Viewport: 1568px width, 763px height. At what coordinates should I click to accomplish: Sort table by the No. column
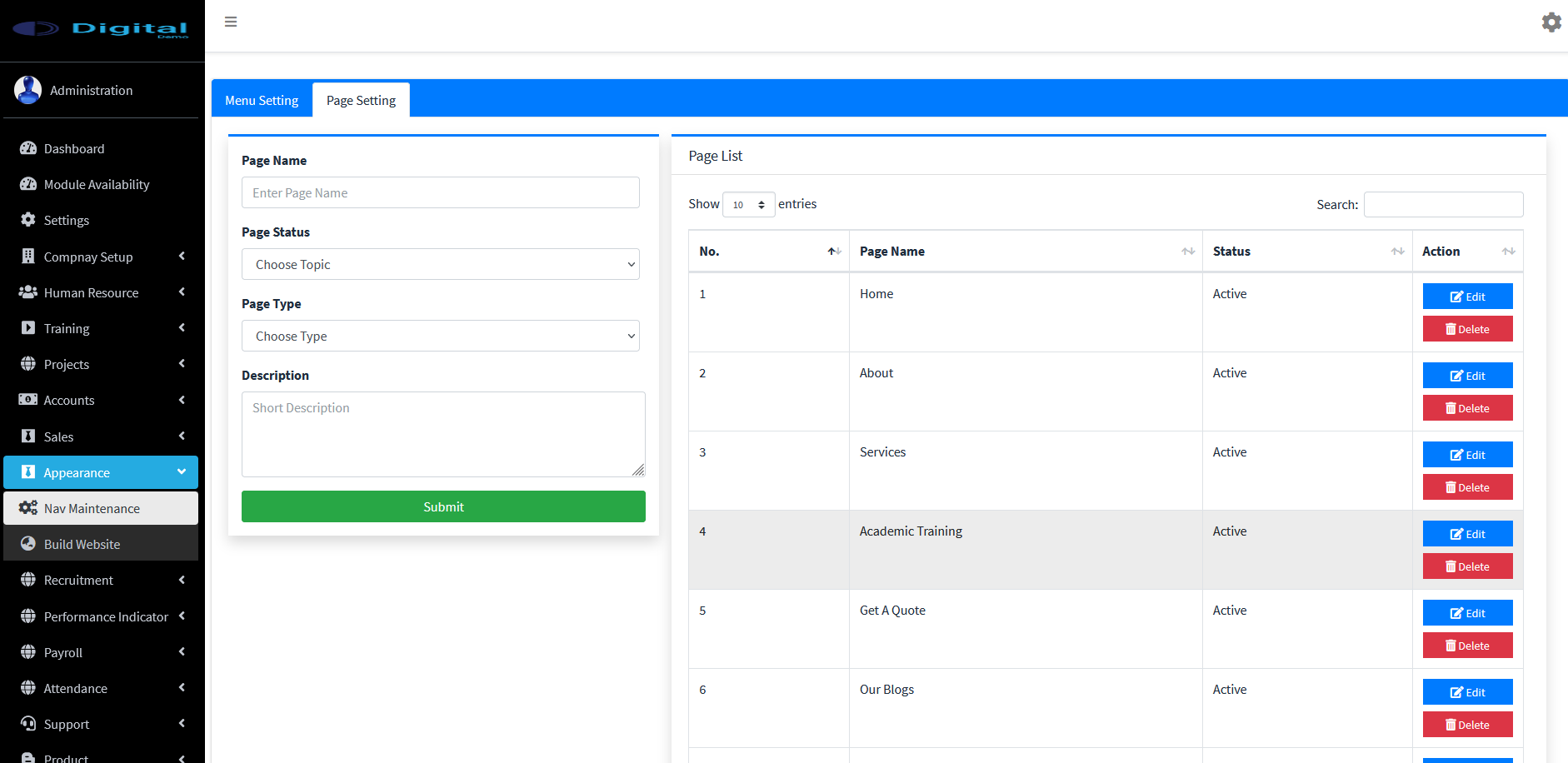coord(768,252)
